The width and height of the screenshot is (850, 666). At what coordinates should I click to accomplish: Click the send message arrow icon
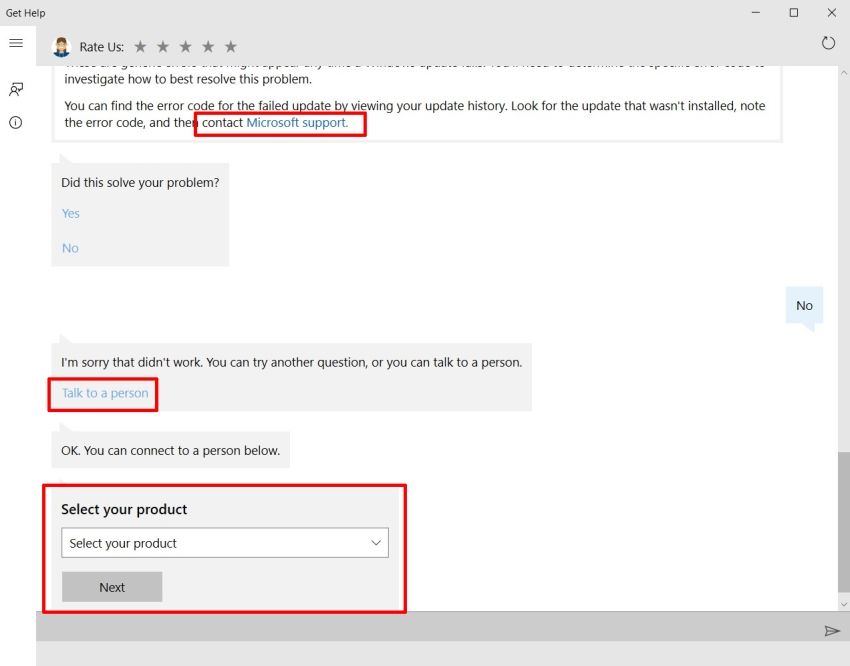click(x=832, y=631)
